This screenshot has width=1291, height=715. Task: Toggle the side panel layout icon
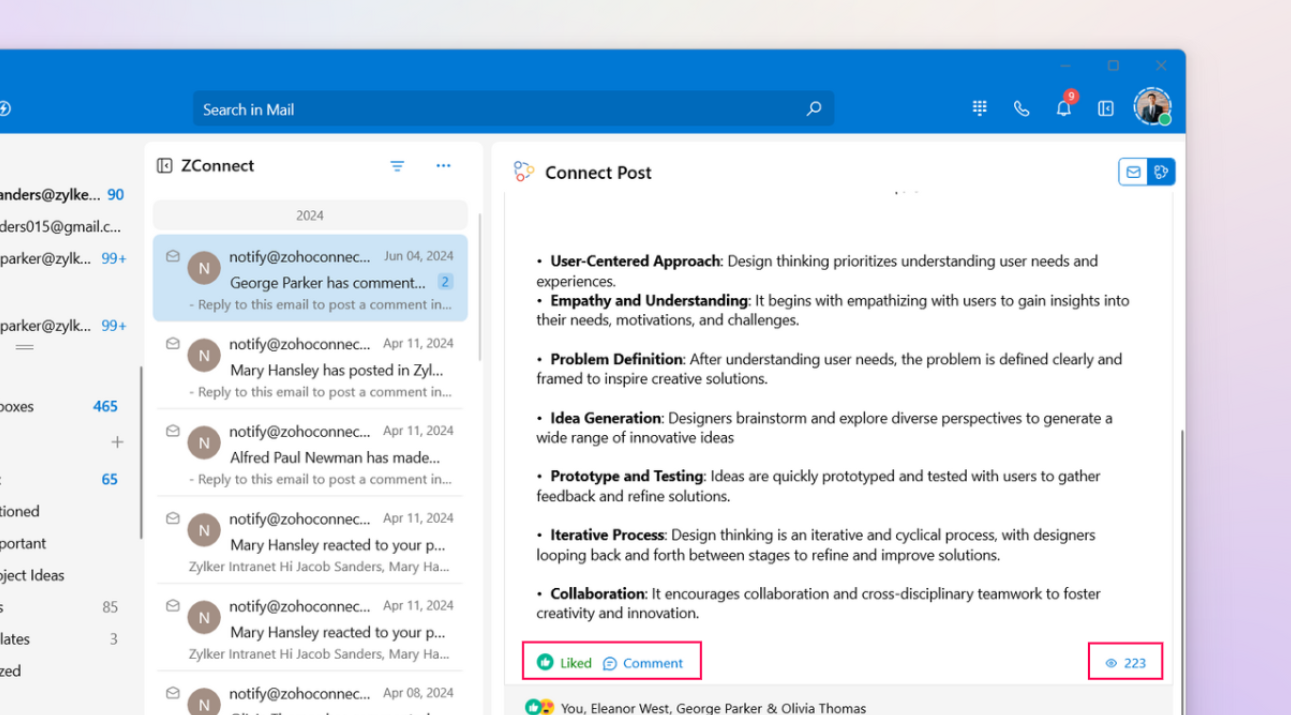[x=1106, y=108]
